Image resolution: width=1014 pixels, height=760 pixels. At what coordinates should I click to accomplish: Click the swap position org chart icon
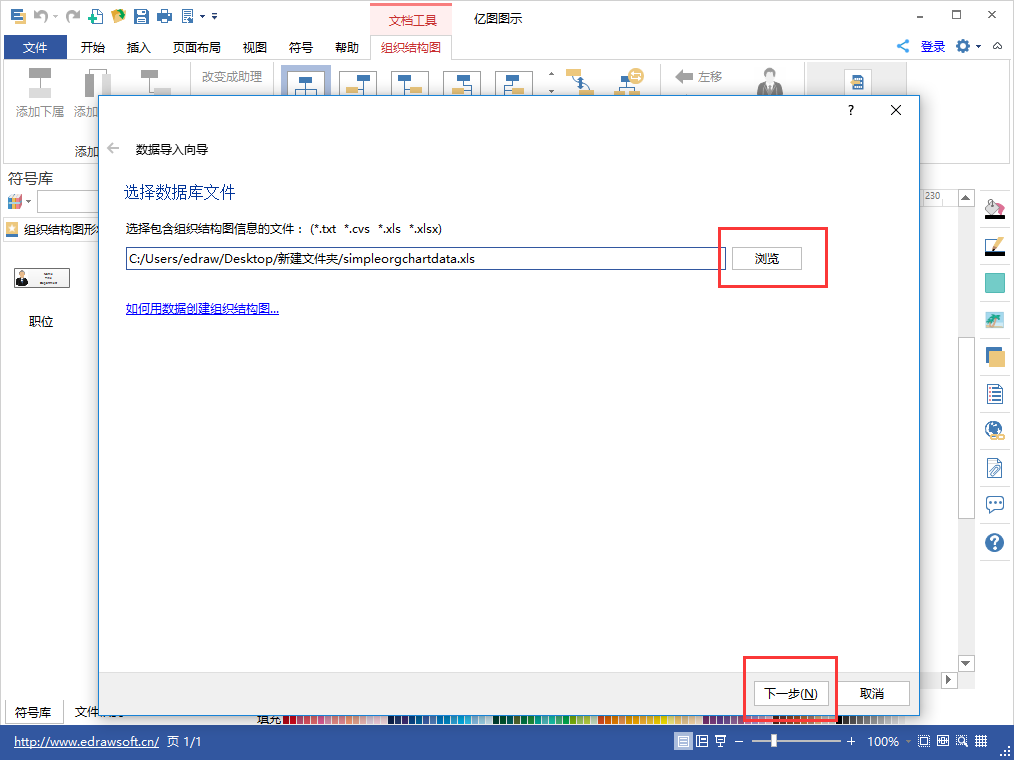[628, 81]
